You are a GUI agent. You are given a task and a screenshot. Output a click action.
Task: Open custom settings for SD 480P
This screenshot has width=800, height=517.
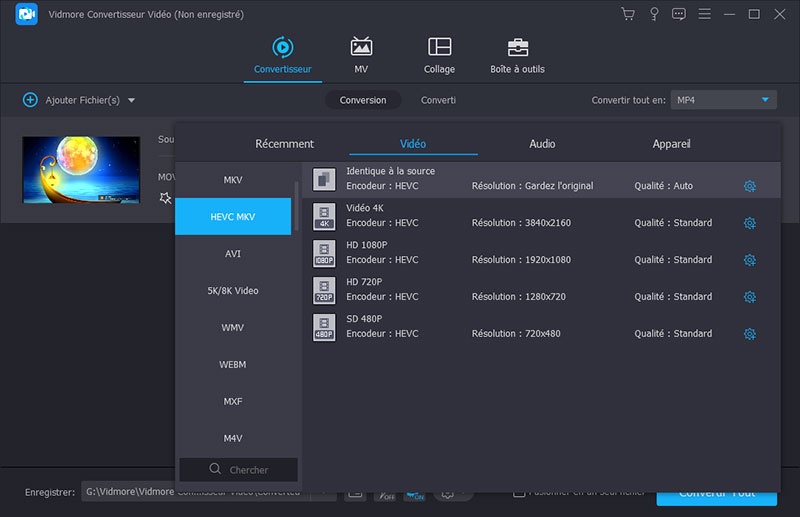point(749,334)
